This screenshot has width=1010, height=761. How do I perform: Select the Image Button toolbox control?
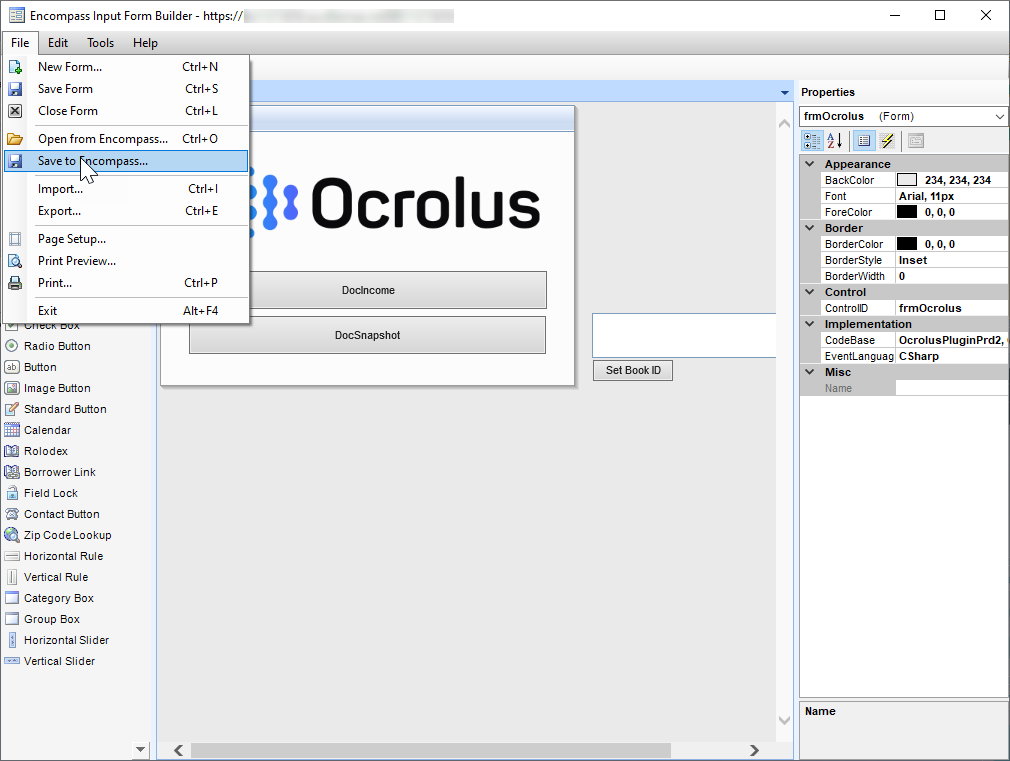click(48, 388)
